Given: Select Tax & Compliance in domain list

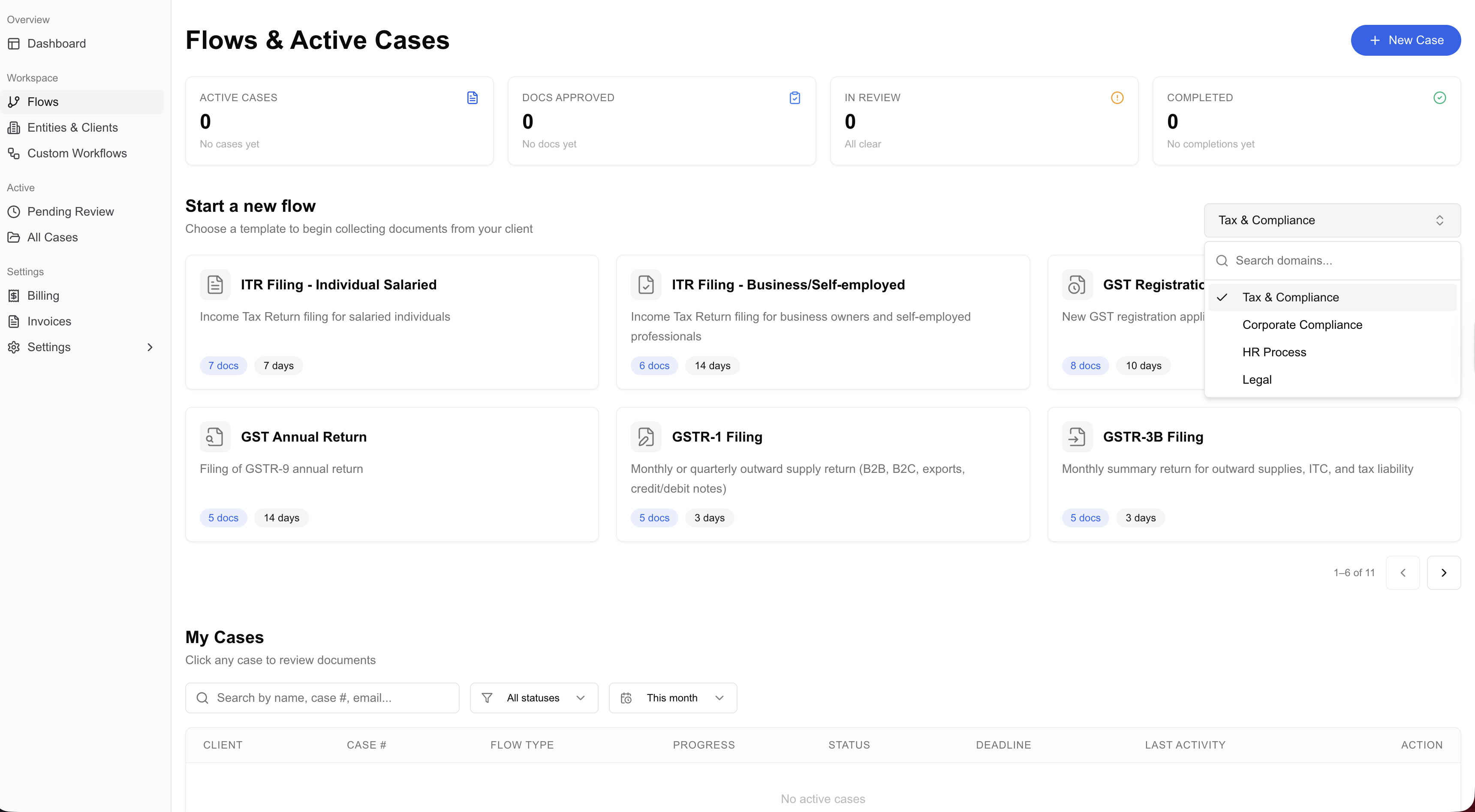Looking at the screenshot, I should 1332,298.
